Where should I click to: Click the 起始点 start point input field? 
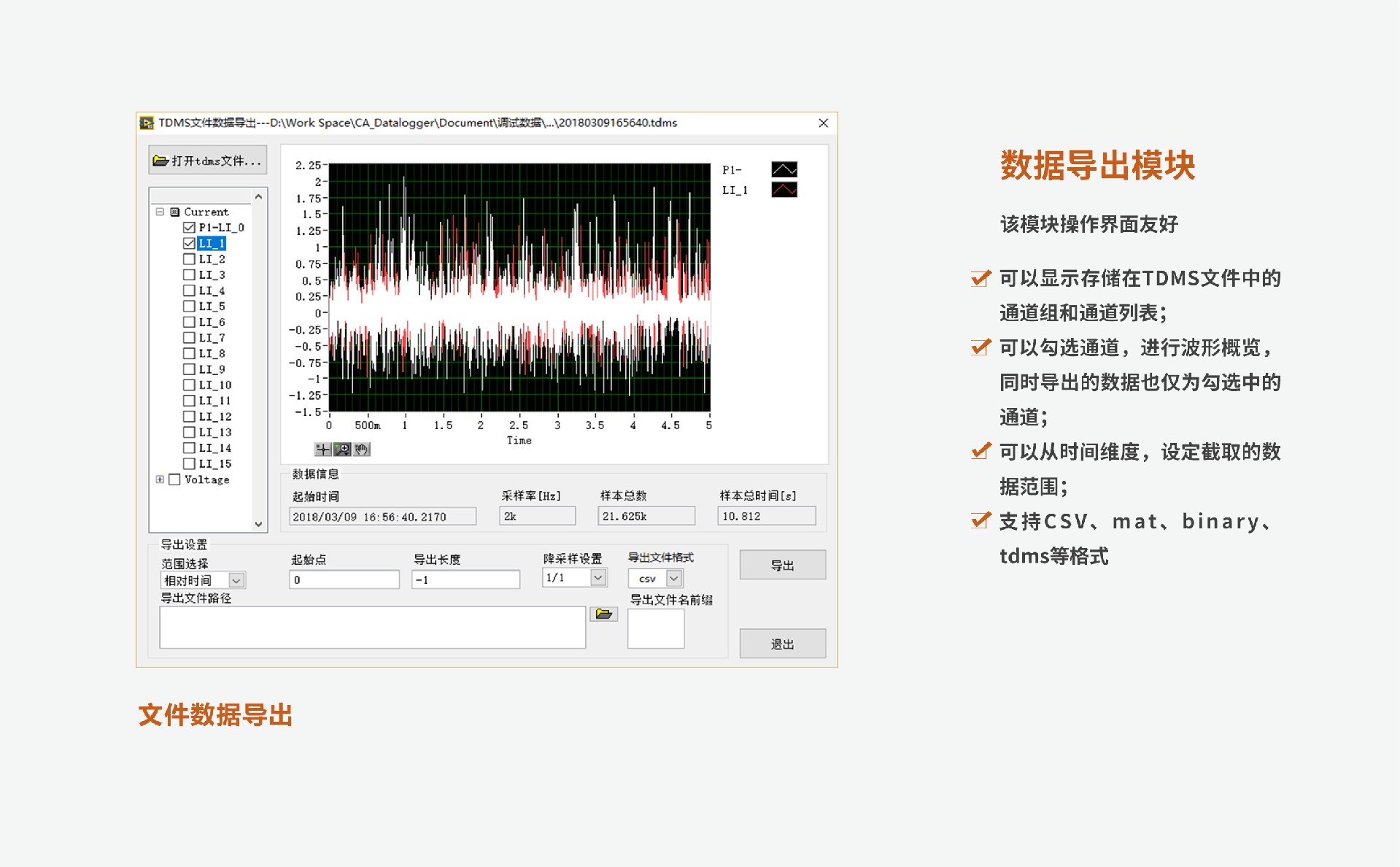[344, 580]
